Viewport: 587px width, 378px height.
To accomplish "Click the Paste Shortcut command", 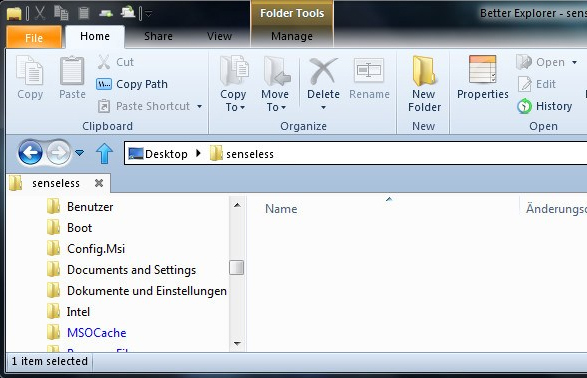I will [144, 106].
